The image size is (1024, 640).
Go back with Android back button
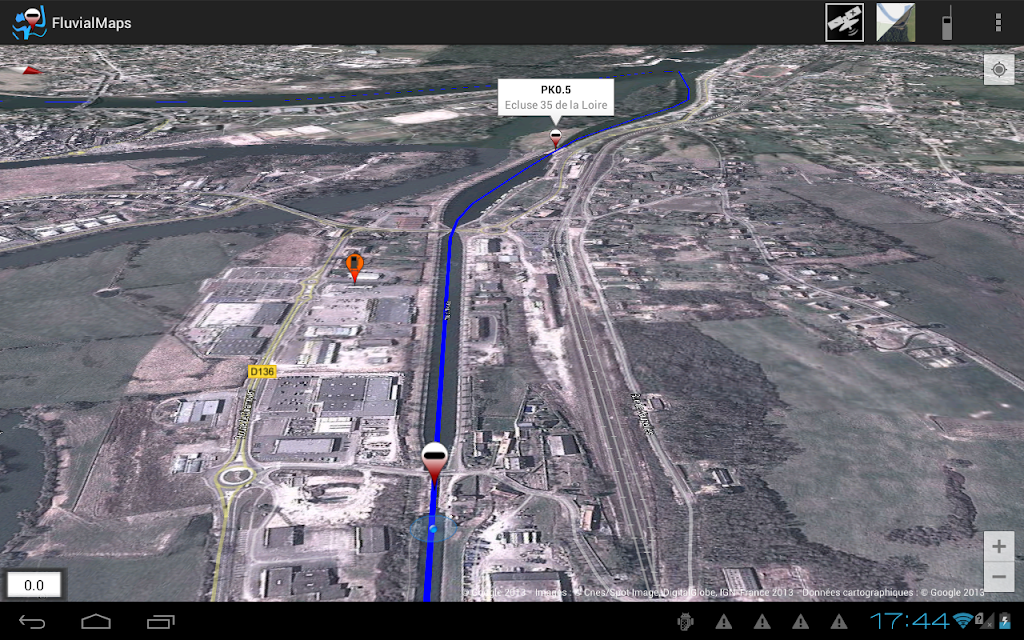[x=32, y=622]
